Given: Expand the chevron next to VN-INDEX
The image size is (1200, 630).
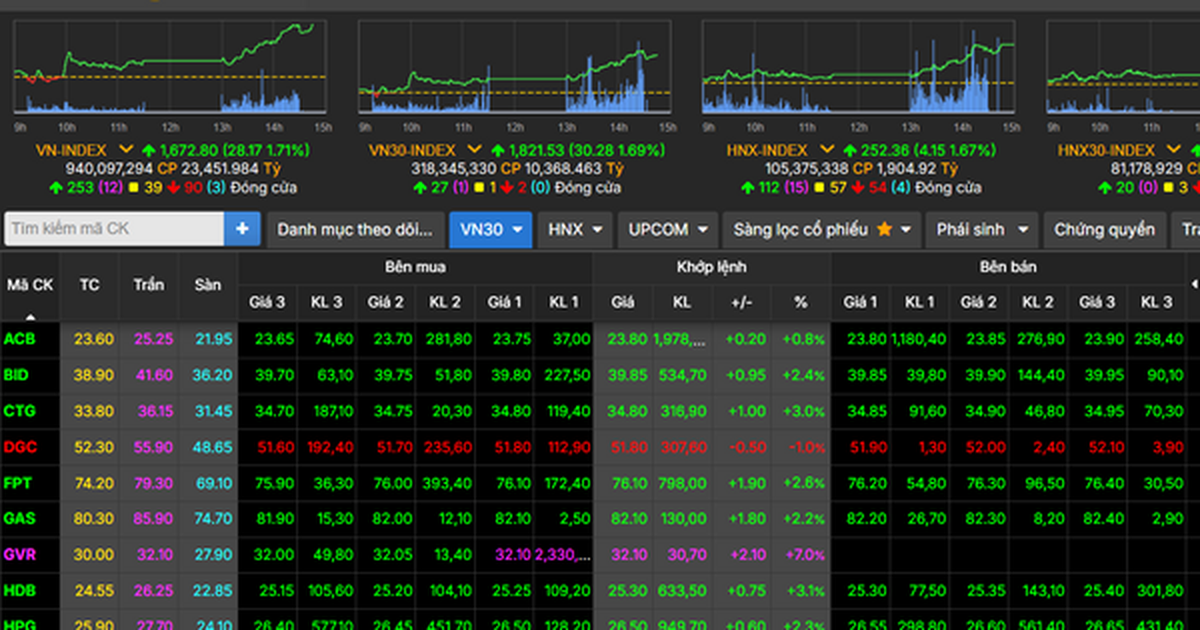Looking at the screenshot, I should 126,150.
